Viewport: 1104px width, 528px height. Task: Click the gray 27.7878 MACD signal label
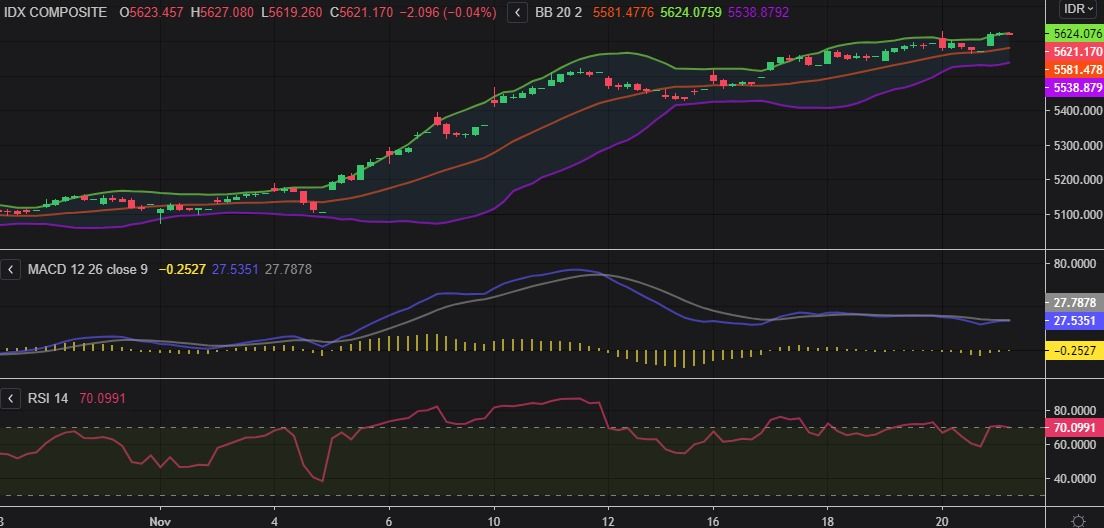[1073, 302]
